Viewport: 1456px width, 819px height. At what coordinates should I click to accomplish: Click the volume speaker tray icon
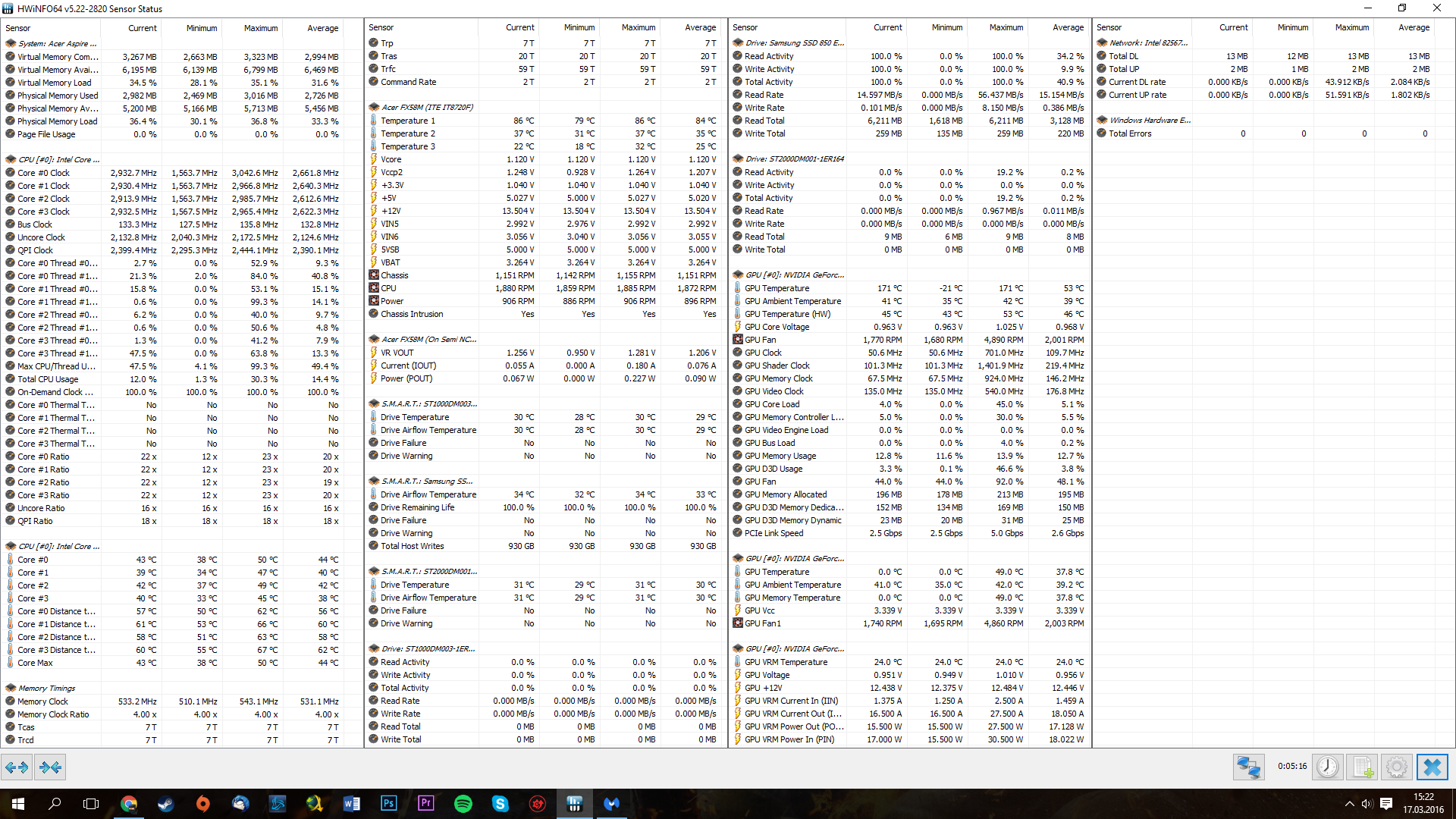coord(1367,804)
